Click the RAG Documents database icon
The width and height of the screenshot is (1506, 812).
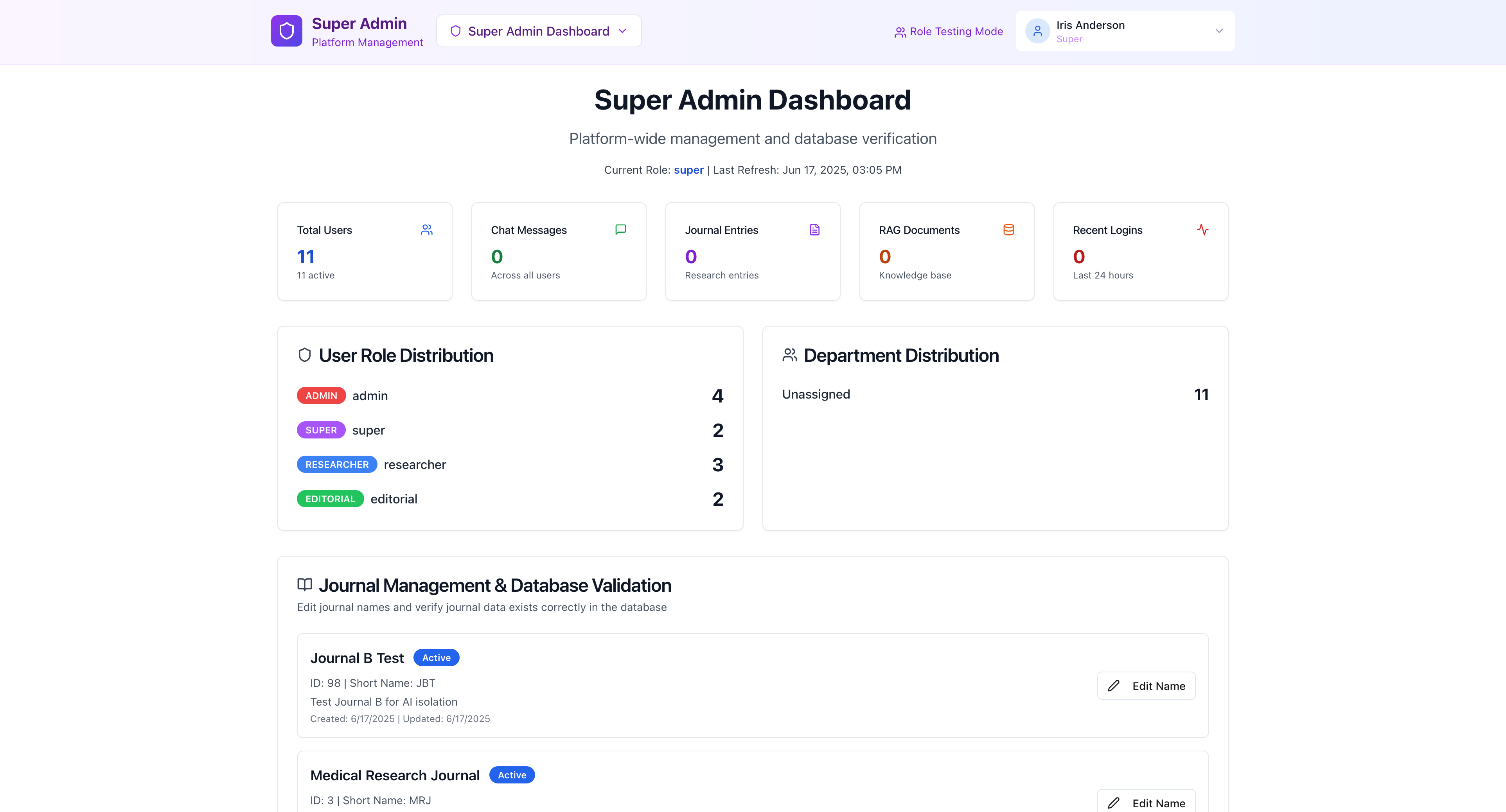(1008, 230)
